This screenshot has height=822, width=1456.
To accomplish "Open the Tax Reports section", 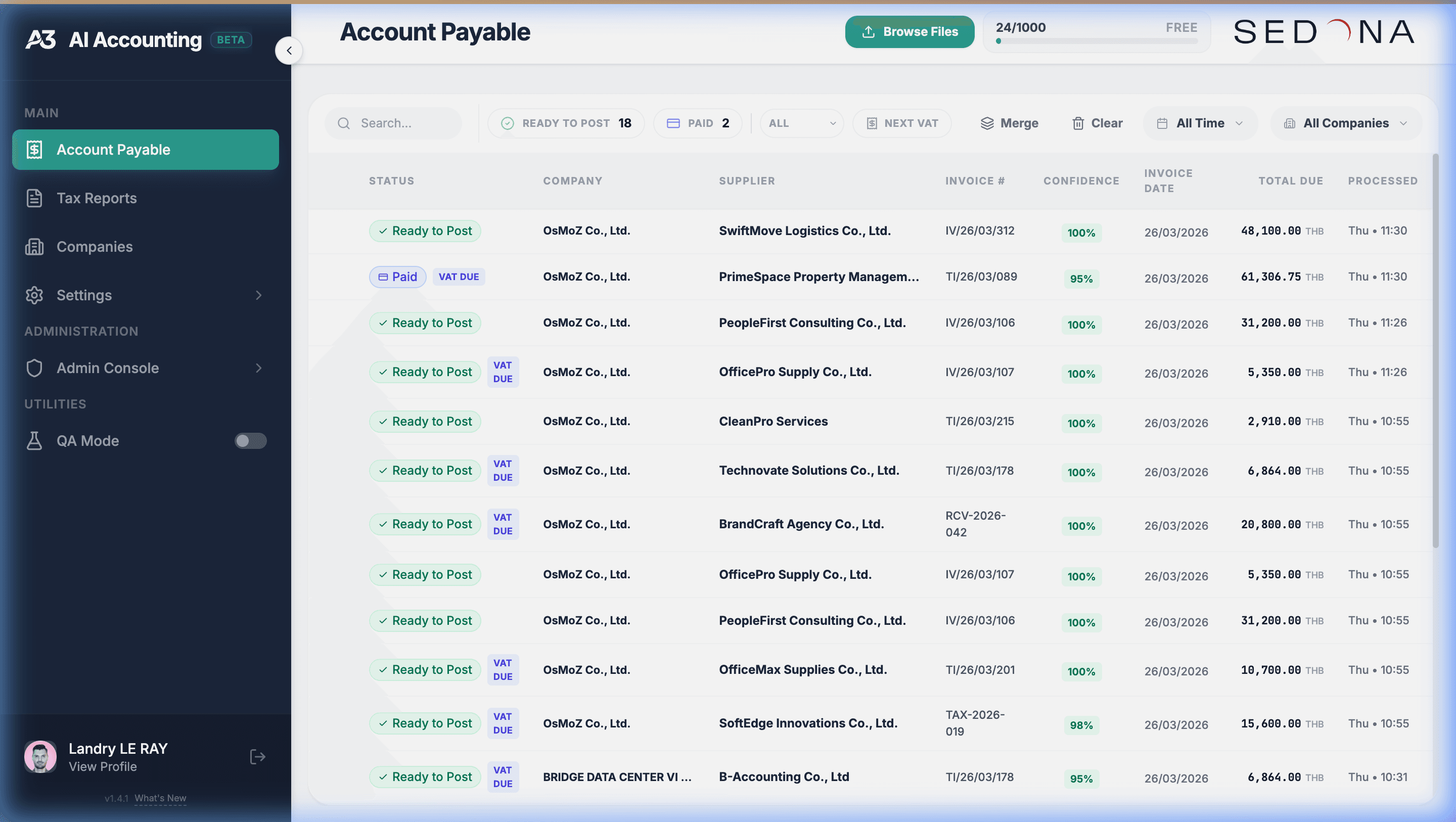I will point(97,198).
